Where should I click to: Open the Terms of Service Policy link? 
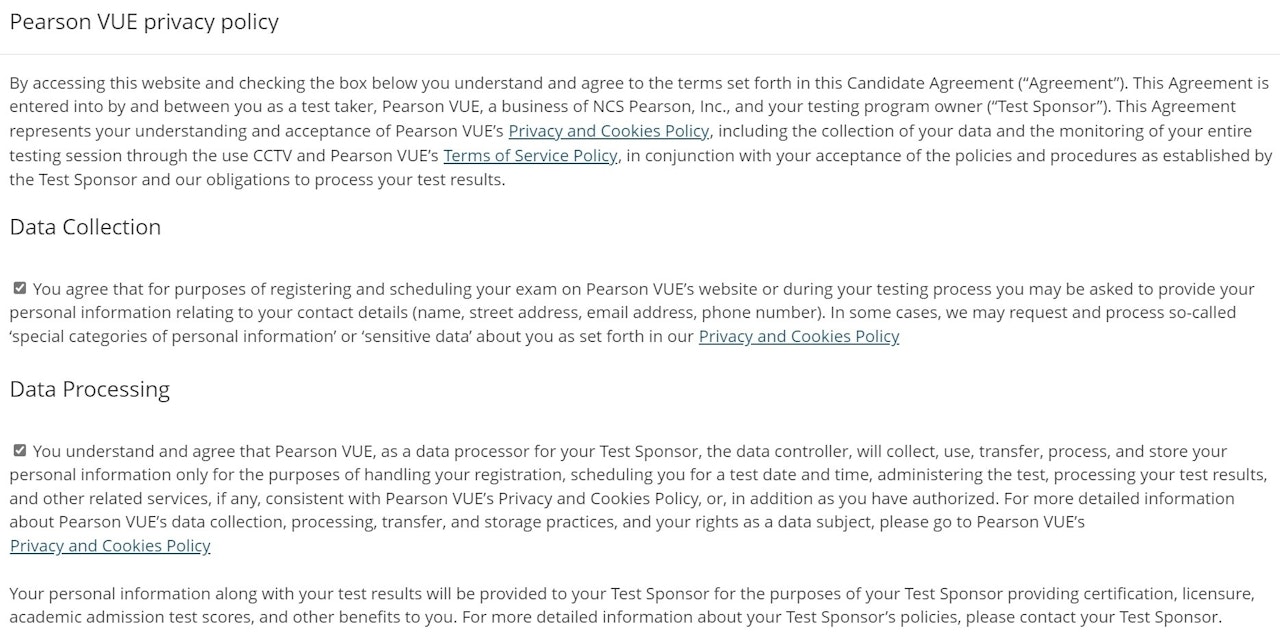pos(530,155)
